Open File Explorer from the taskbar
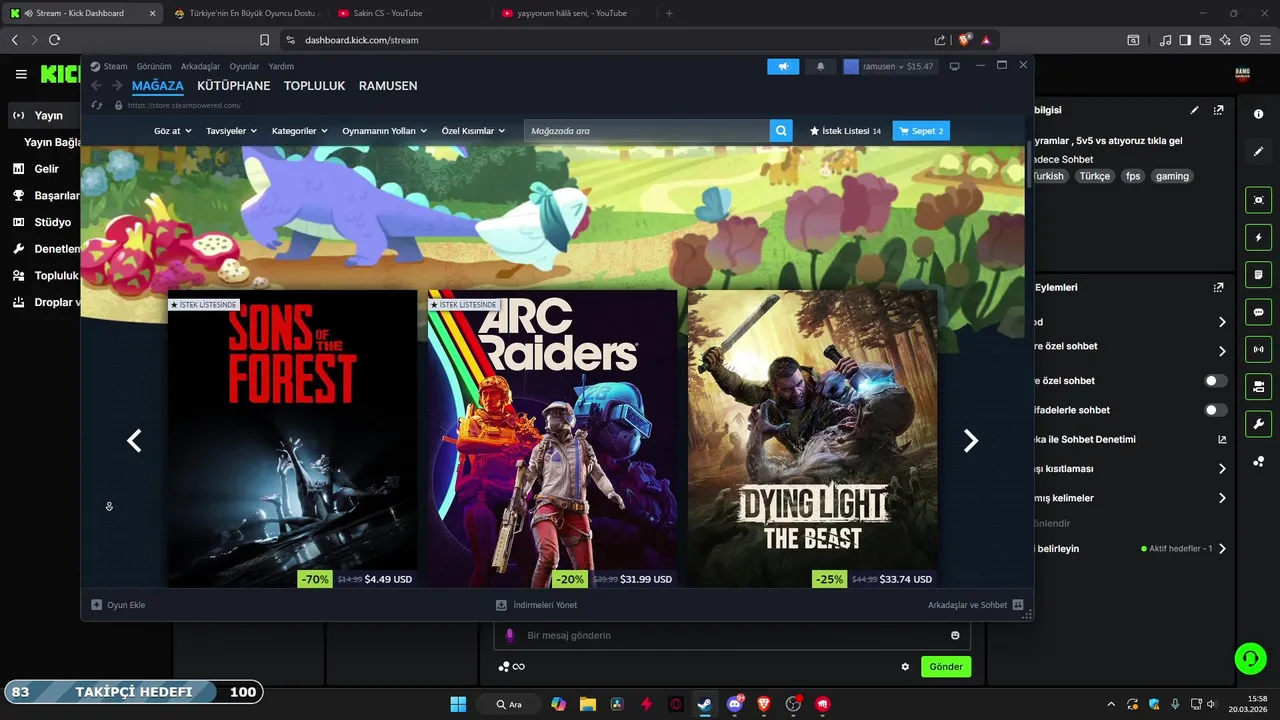 (587, 704)
